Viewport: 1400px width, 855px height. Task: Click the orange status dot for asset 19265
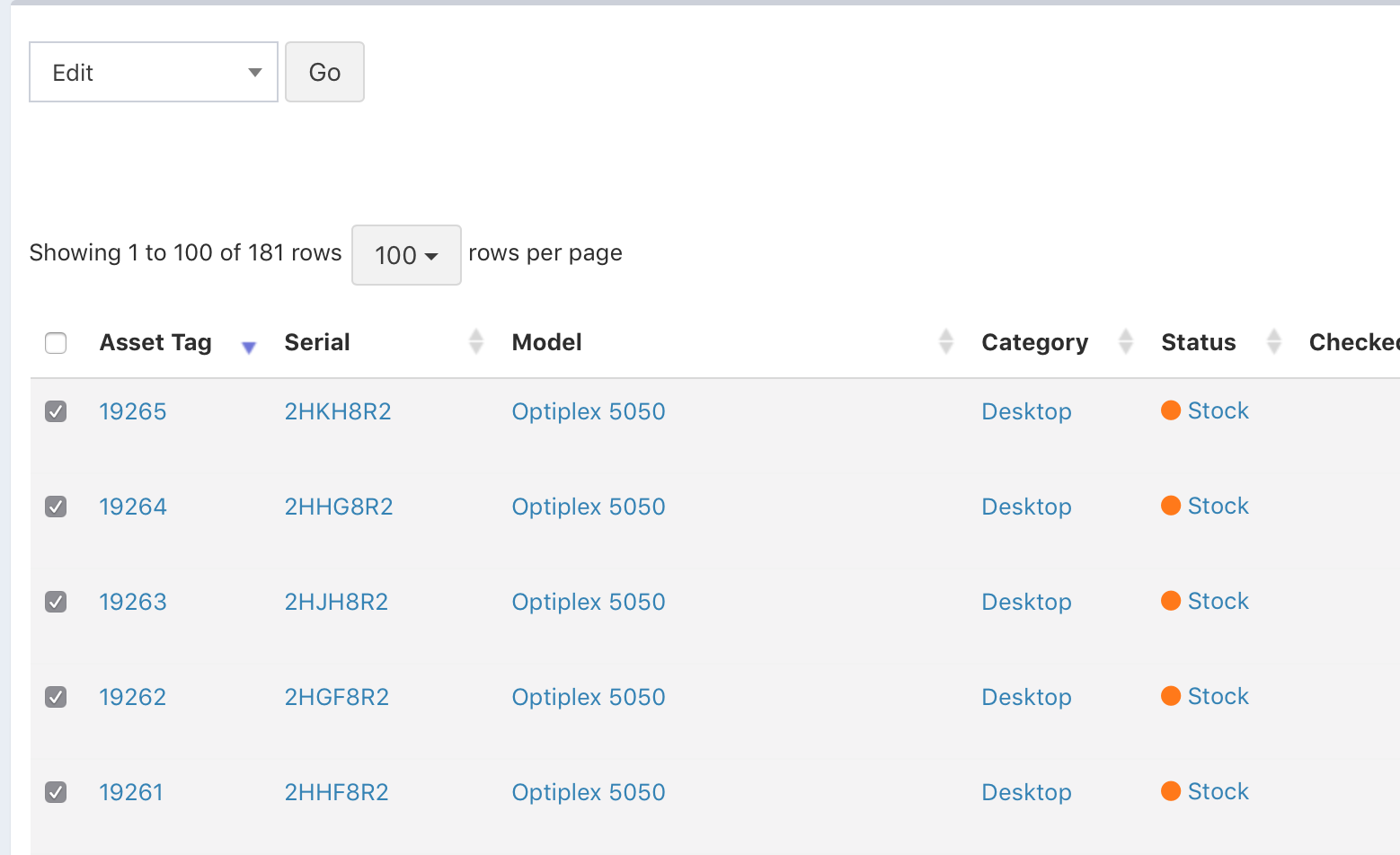click(x=1171, y=410)
